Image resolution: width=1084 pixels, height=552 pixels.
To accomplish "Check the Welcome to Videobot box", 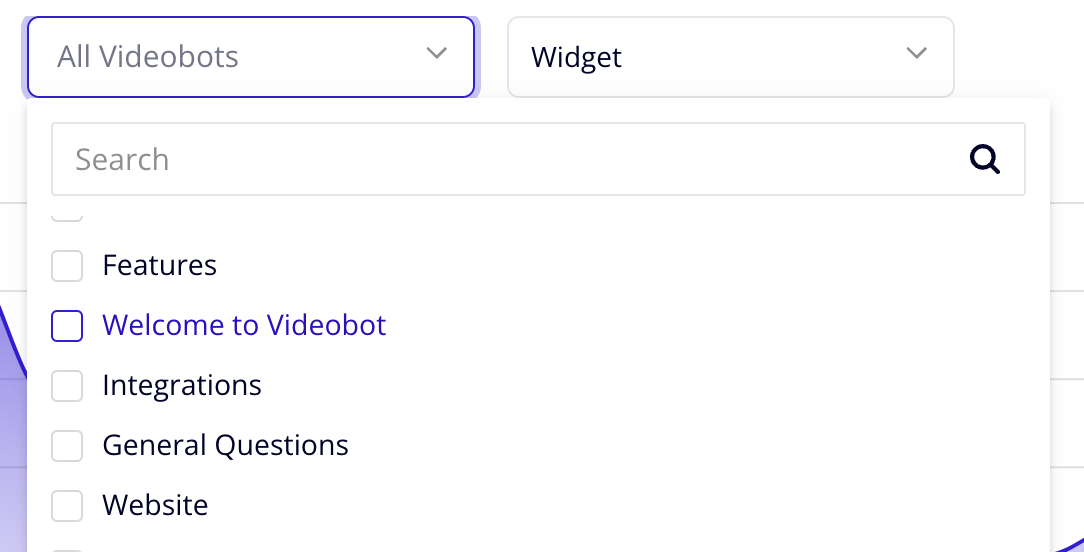I will pyautogui.click(x=67, y=326).
